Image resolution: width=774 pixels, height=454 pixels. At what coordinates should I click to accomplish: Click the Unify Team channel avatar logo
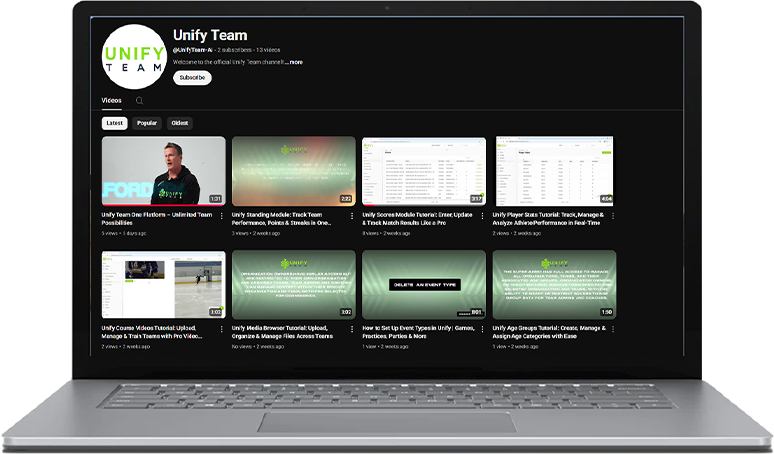point(134,57)
